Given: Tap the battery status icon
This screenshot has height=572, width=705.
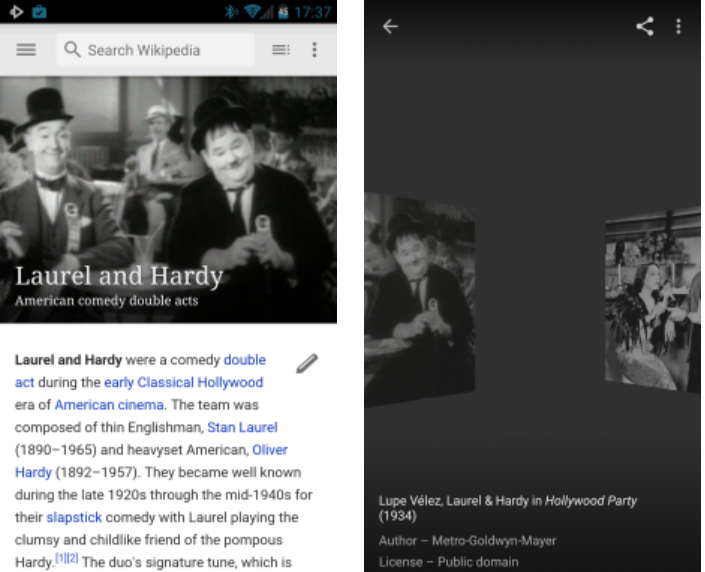Looking at the screenshot, I should 283,11.
